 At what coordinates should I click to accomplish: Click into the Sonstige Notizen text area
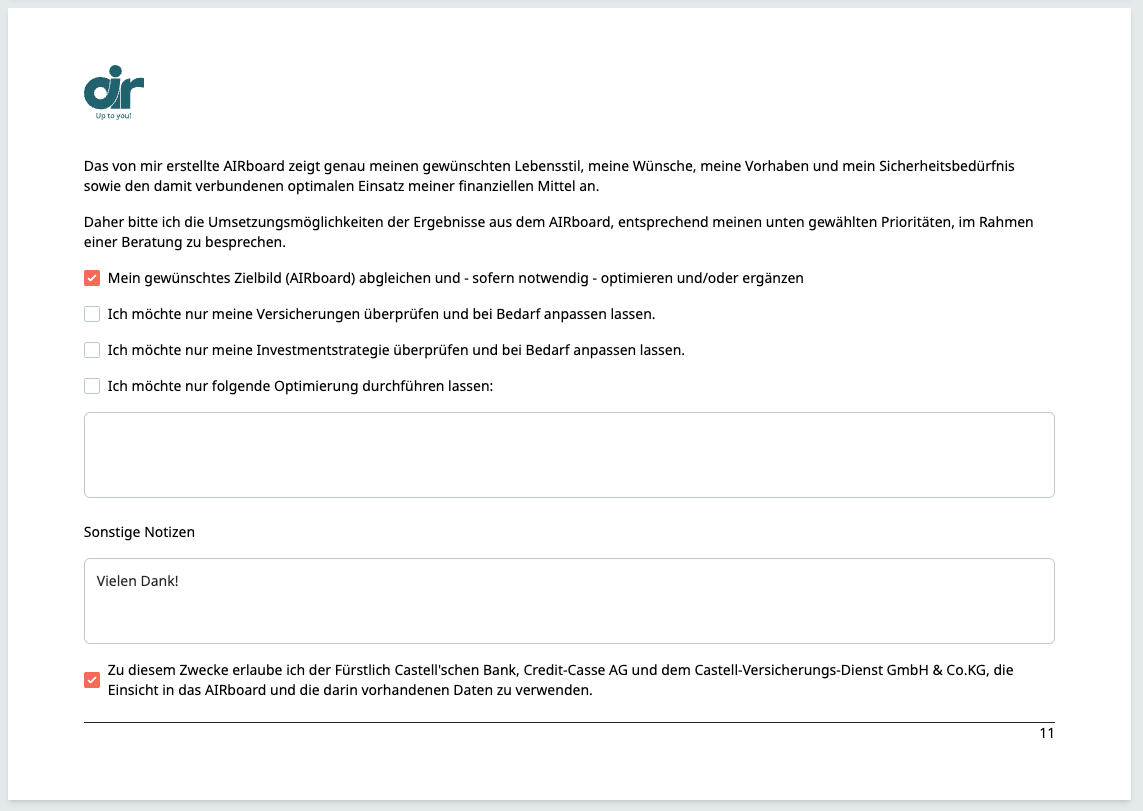click(569, 610)
